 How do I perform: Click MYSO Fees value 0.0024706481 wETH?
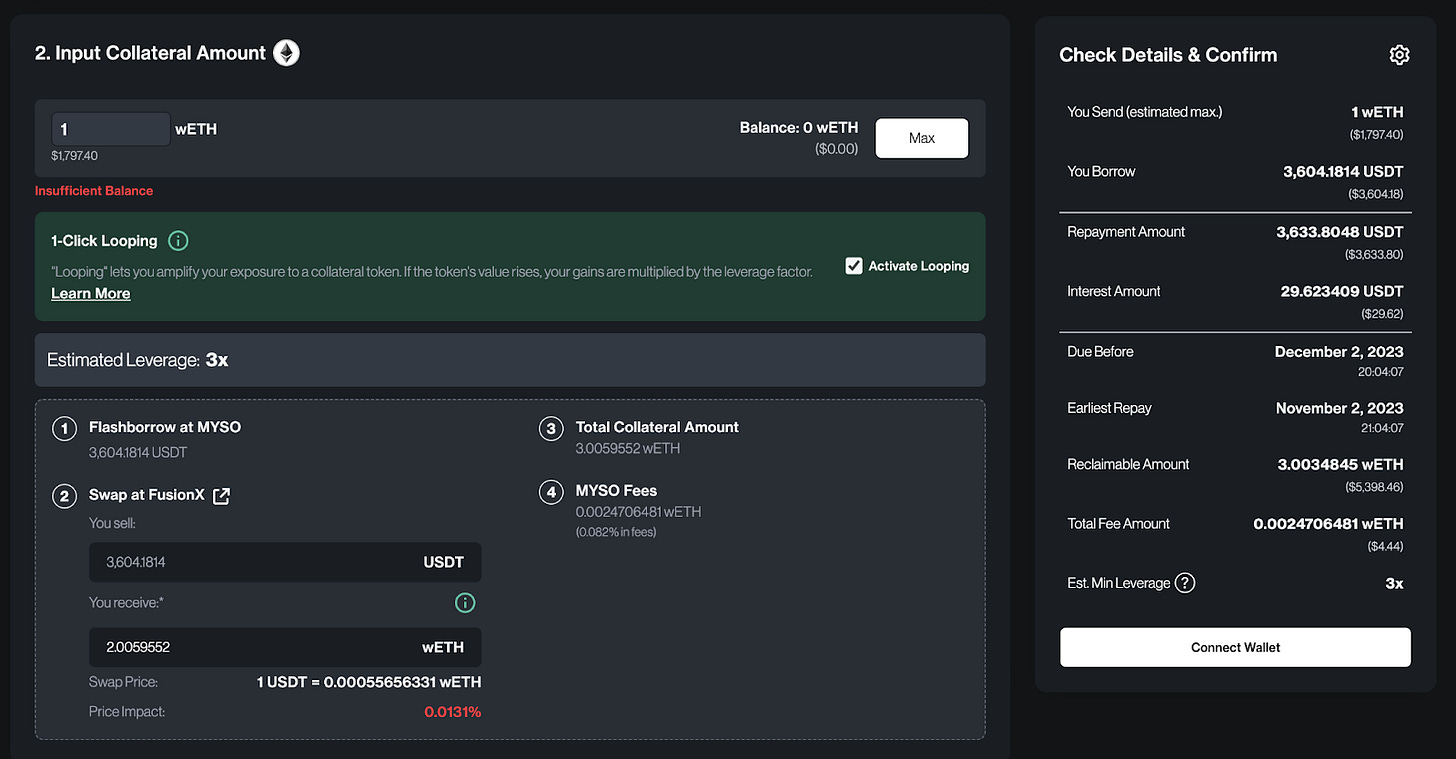(638, 512)
